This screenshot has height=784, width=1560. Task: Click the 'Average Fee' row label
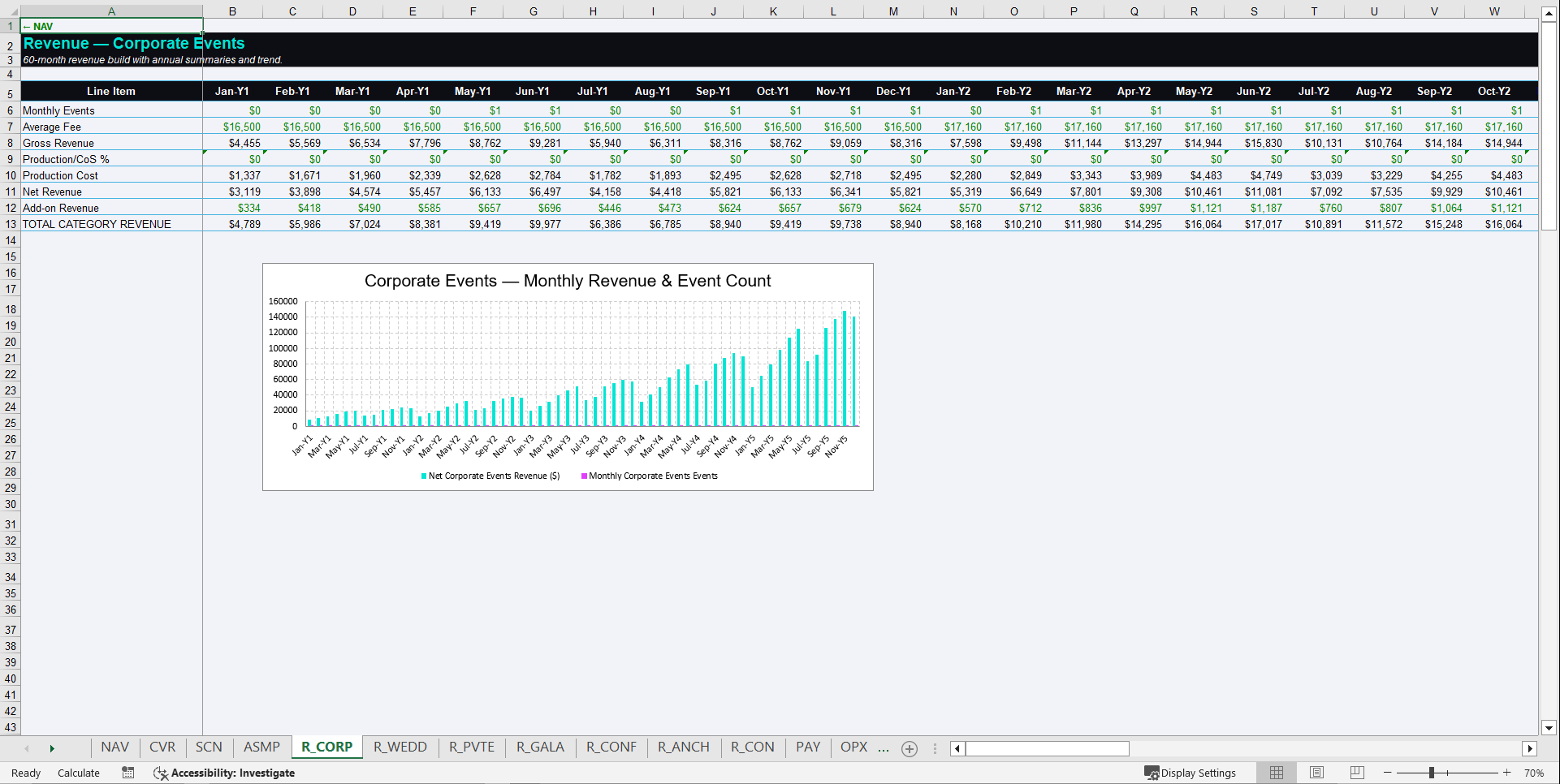(52, 127)
